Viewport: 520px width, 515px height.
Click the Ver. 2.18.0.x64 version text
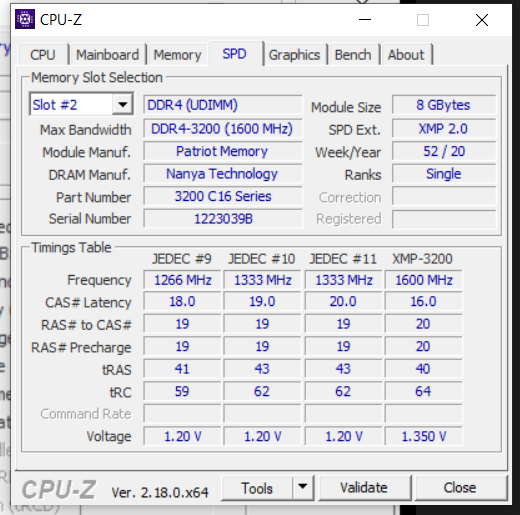click(160, 492)
